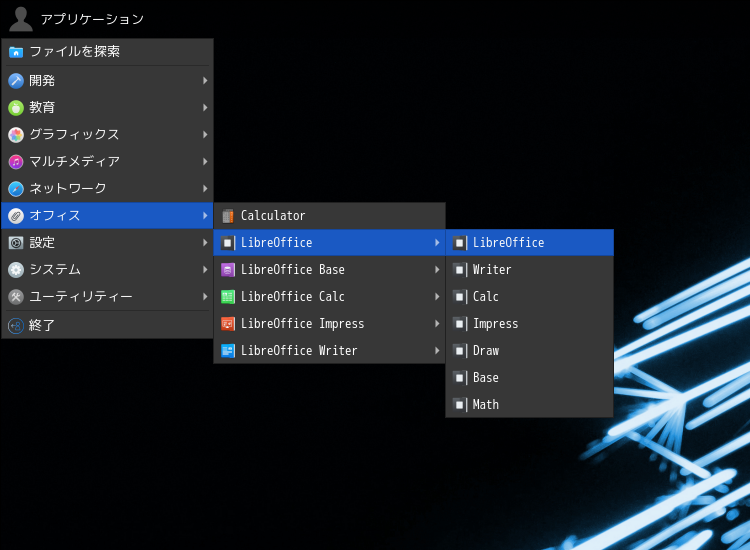Expand the LibreOffice Impress submenu arrow
This screenshot has width=750, height=550.
pyautogui.click(x=437, y=324)
